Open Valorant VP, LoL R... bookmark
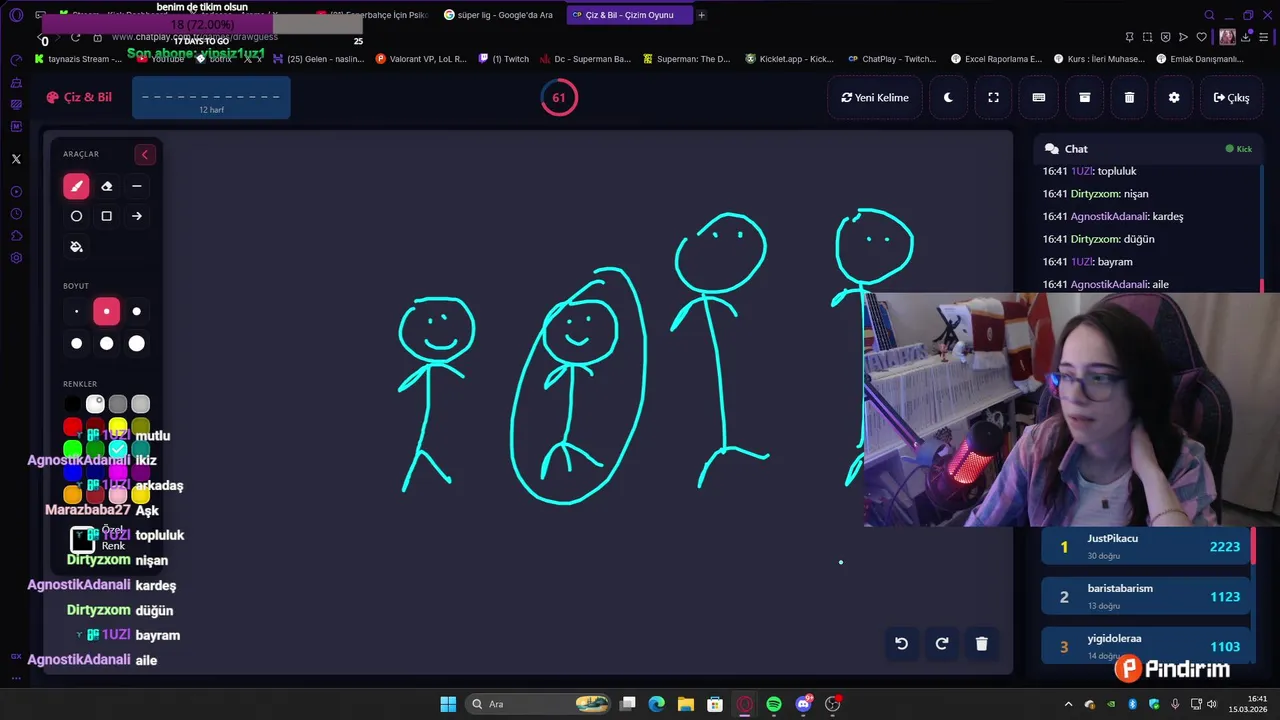This screenshot has width=1280, height=720. [421, 59]
